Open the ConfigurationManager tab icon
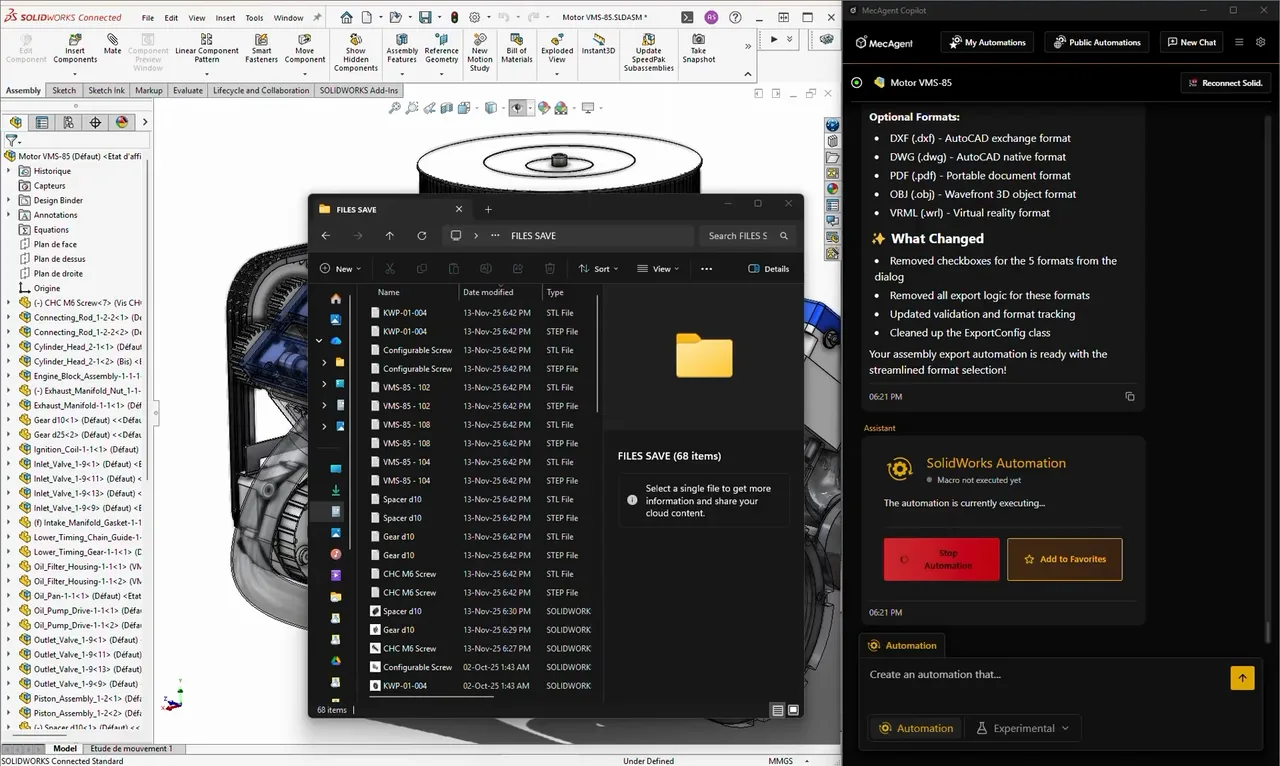Viewport: 1280px width, 766px height. click(69, 122)
